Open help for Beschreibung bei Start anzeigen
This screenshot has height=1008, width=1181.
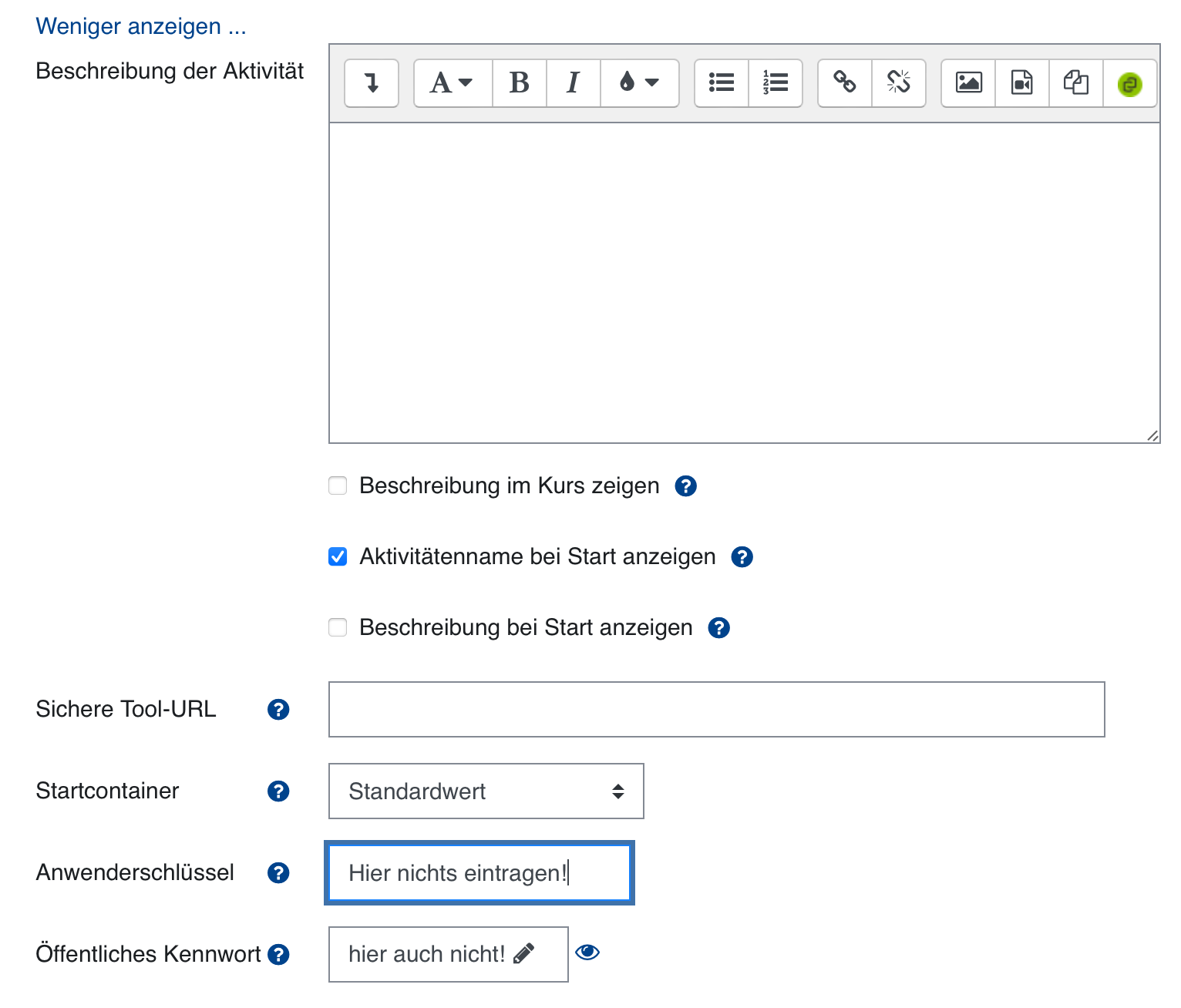coord(718,628)
